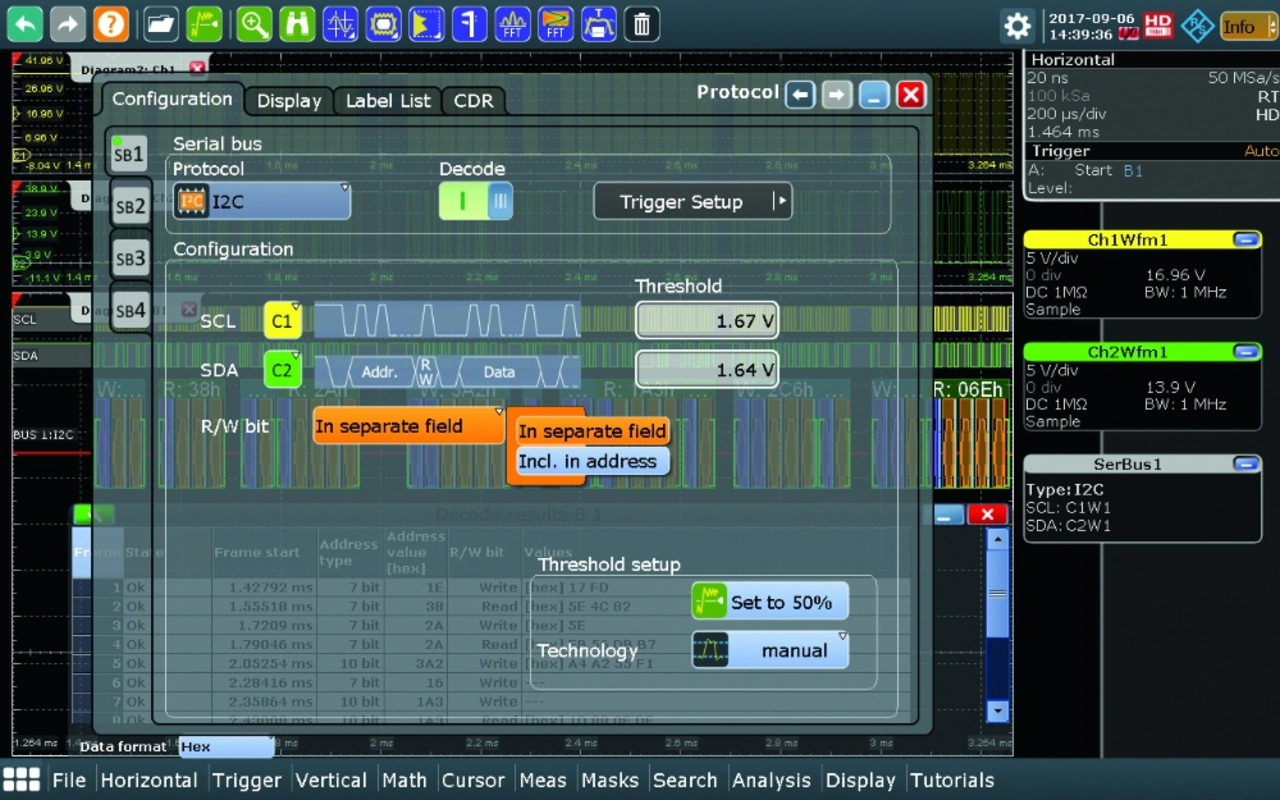Open the Vertical menu
The image size is (1280, 800).
point(331,780)
